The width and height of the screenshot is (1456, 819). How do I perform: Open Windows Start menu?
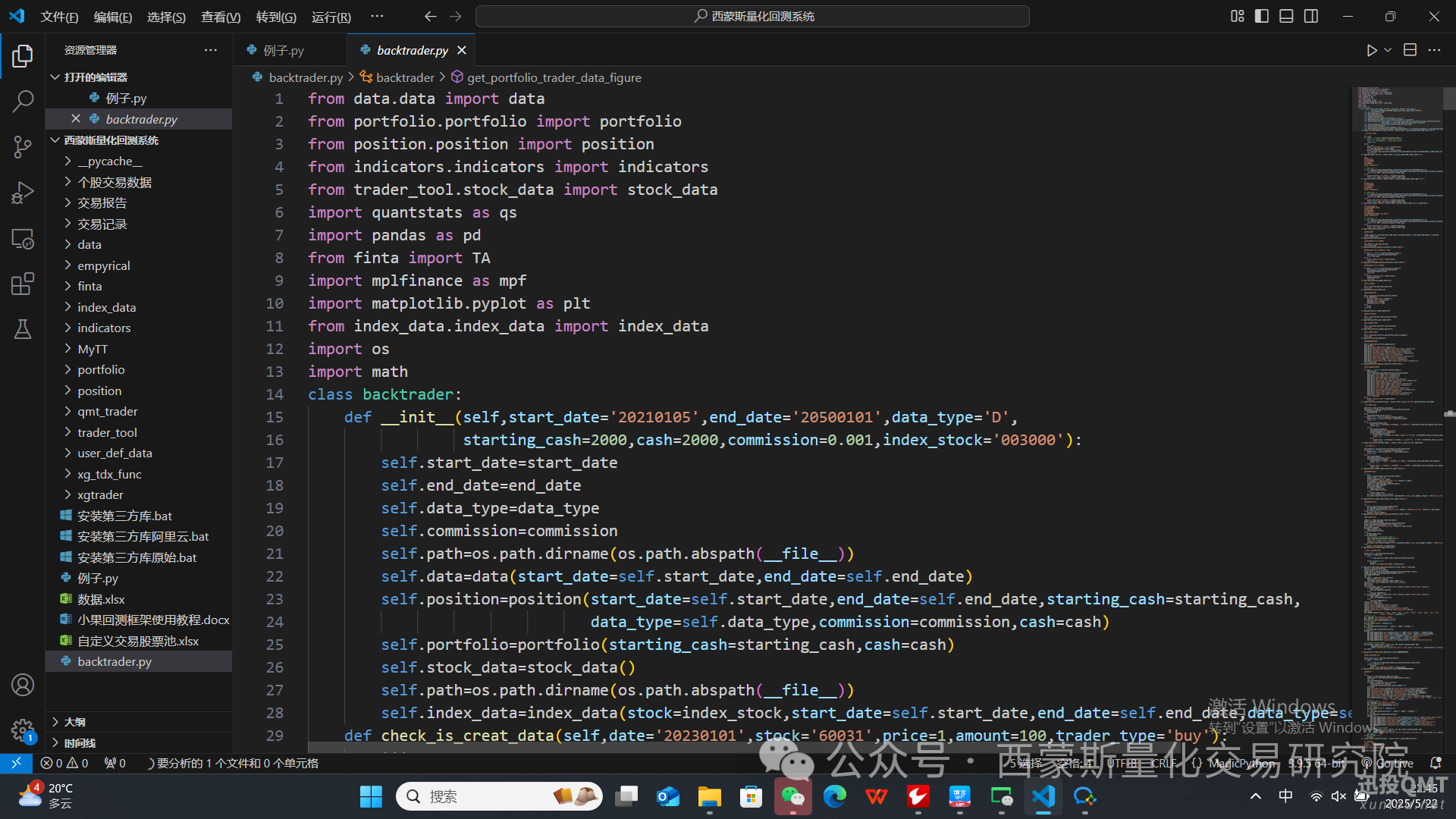[371, 796]
